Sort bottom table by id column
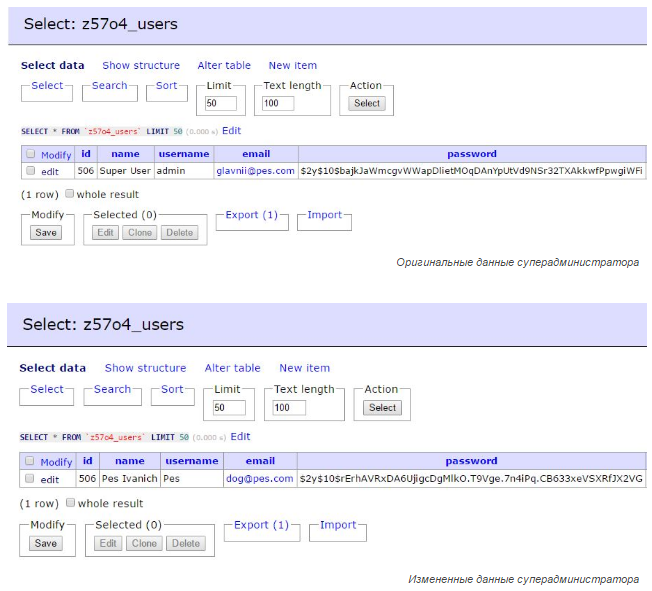The image size is (652, 591). pyautogui.click(x=87, y=461)
